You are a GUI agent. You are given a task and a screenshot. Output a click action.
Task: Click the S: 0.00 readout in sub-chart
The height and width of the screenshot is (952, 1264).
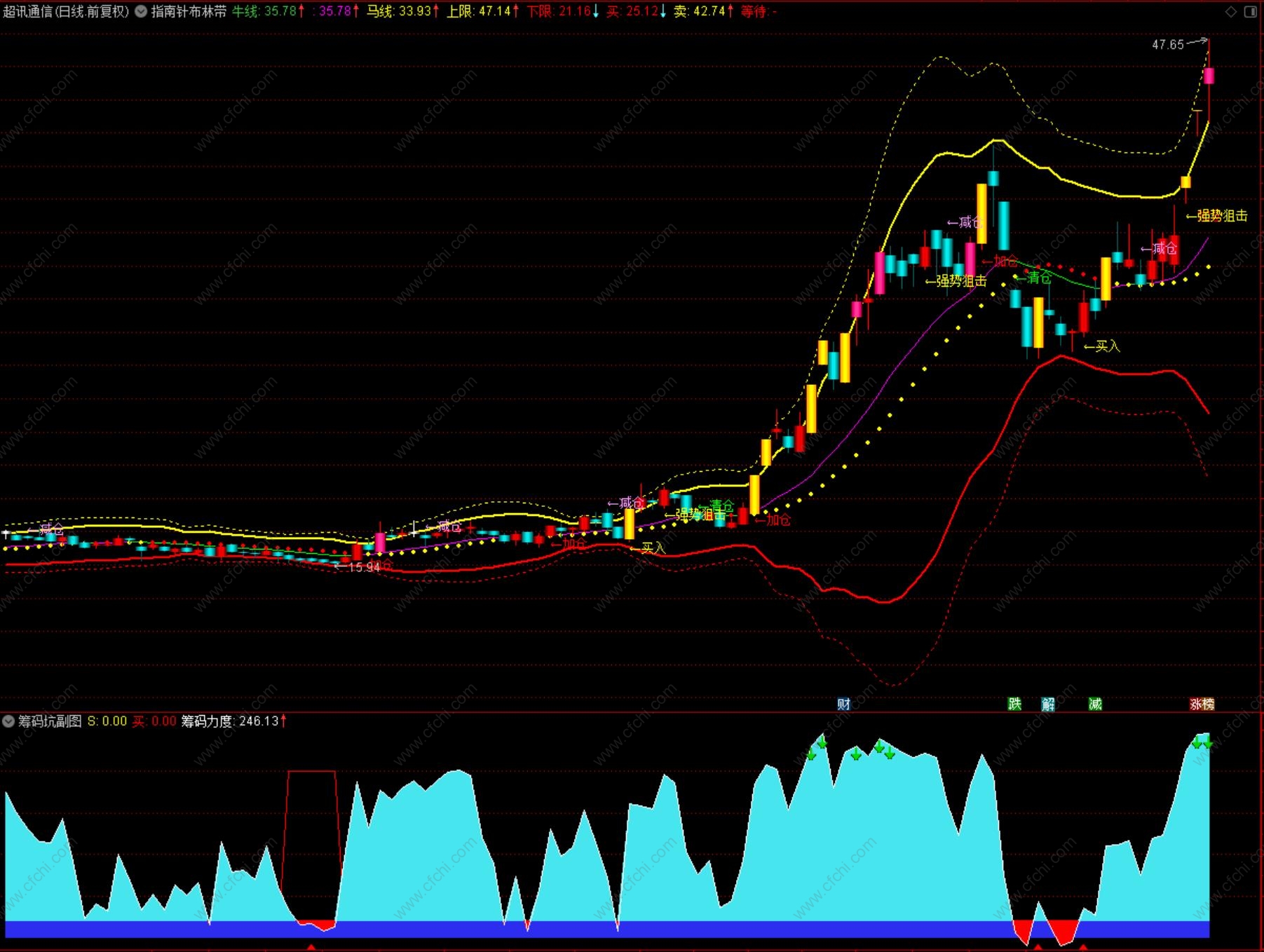(107, 721)
